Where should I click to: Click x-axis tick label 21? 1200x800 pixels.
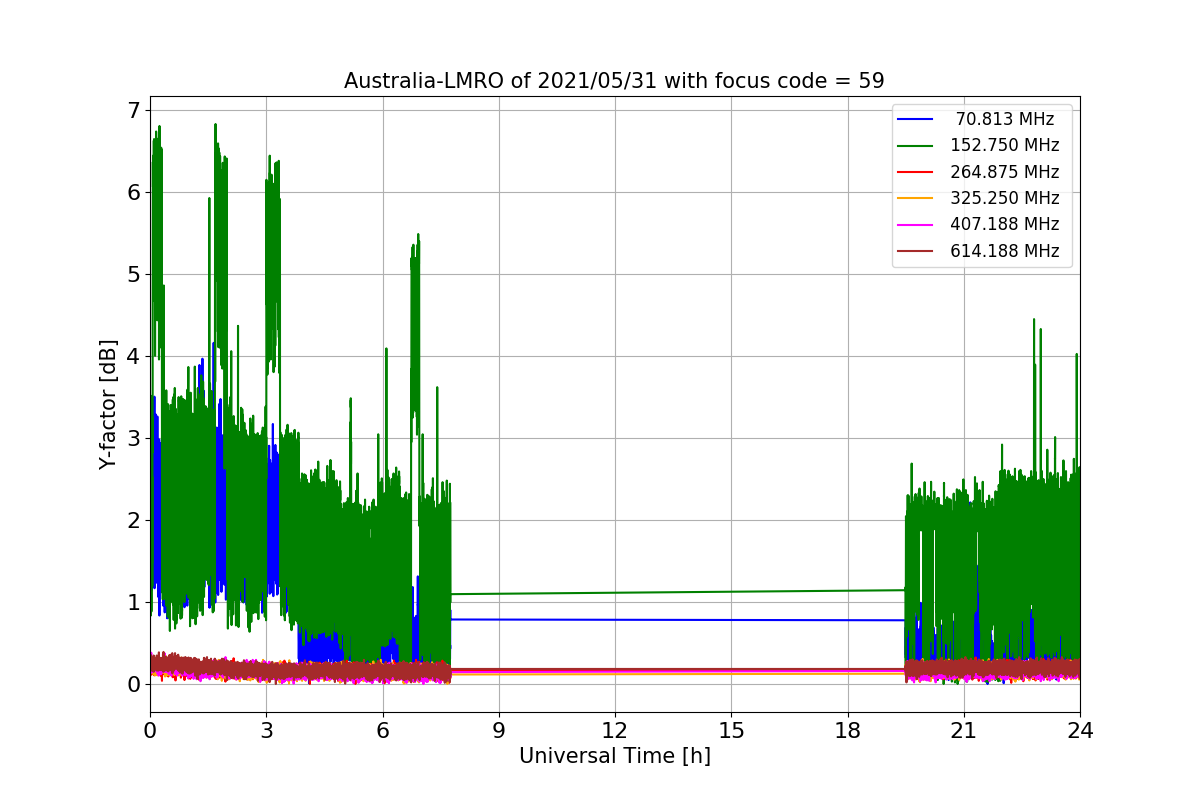(964, 731)
